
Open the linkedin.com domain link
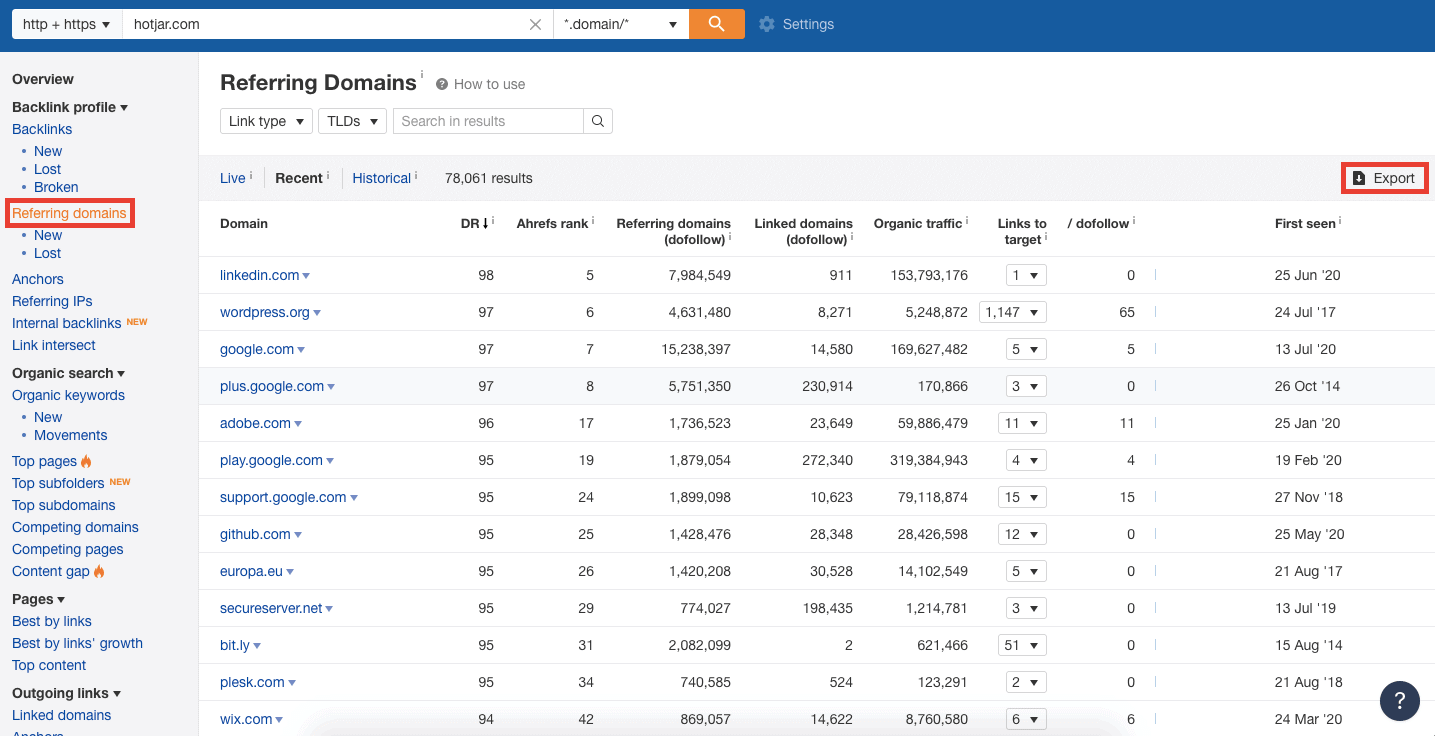pyautogui.click(x=259, y=275)
